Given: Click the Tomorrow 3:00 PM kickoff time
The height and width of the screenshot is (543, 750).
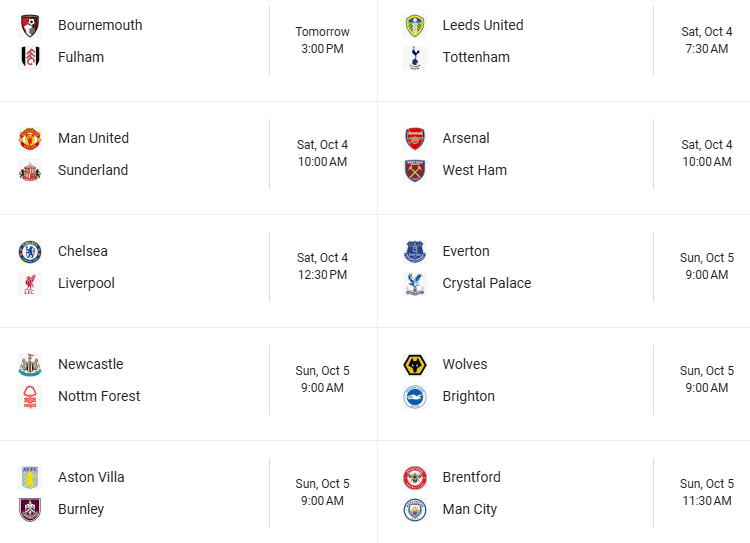Looking at the screenshot, I should (322, 41).
